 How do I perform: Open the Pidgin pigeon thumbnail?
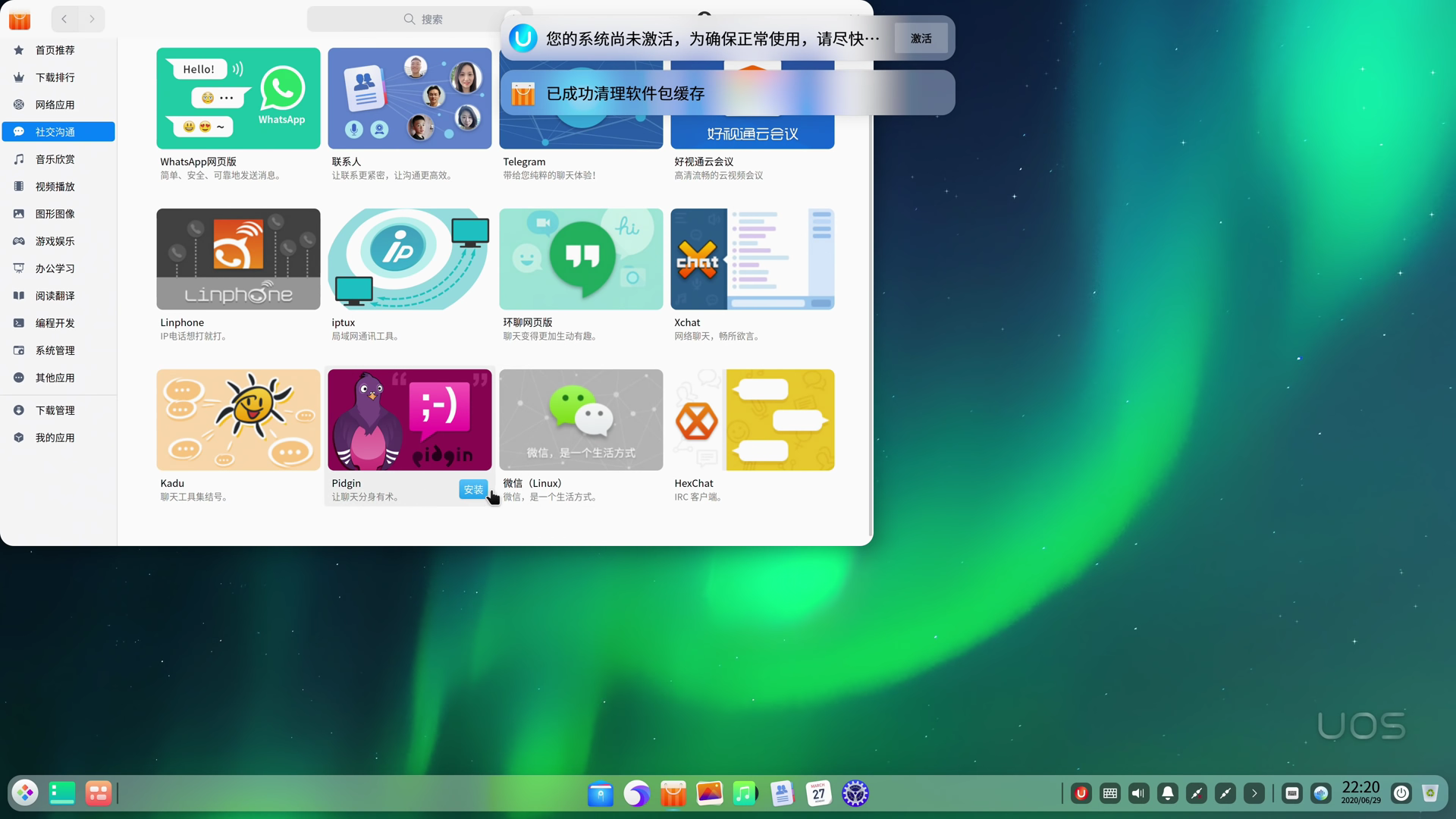[409, 420]
